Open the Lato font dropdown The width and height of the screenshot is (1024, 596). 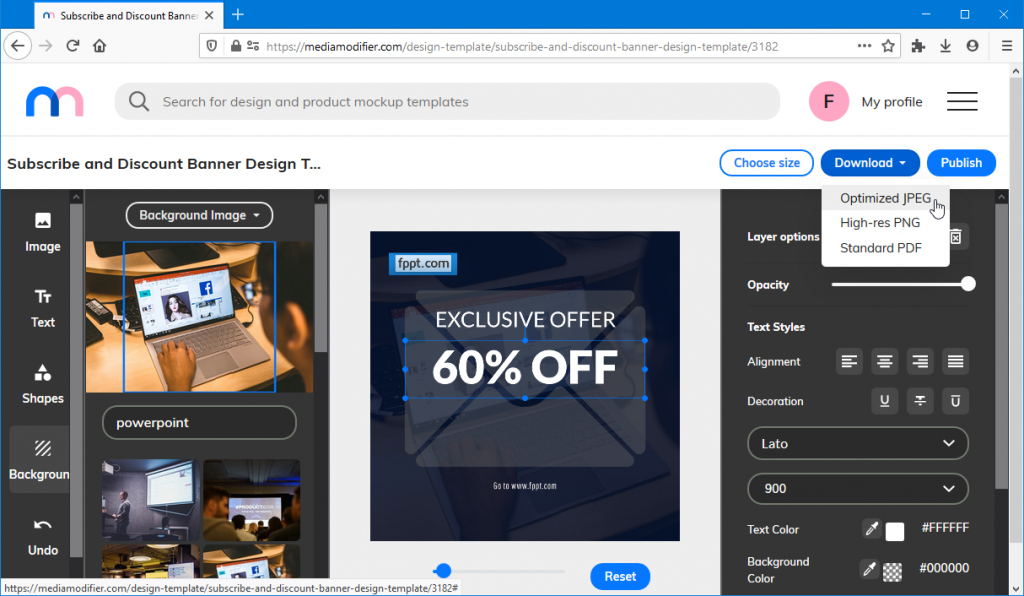click(x=857, y=443)
